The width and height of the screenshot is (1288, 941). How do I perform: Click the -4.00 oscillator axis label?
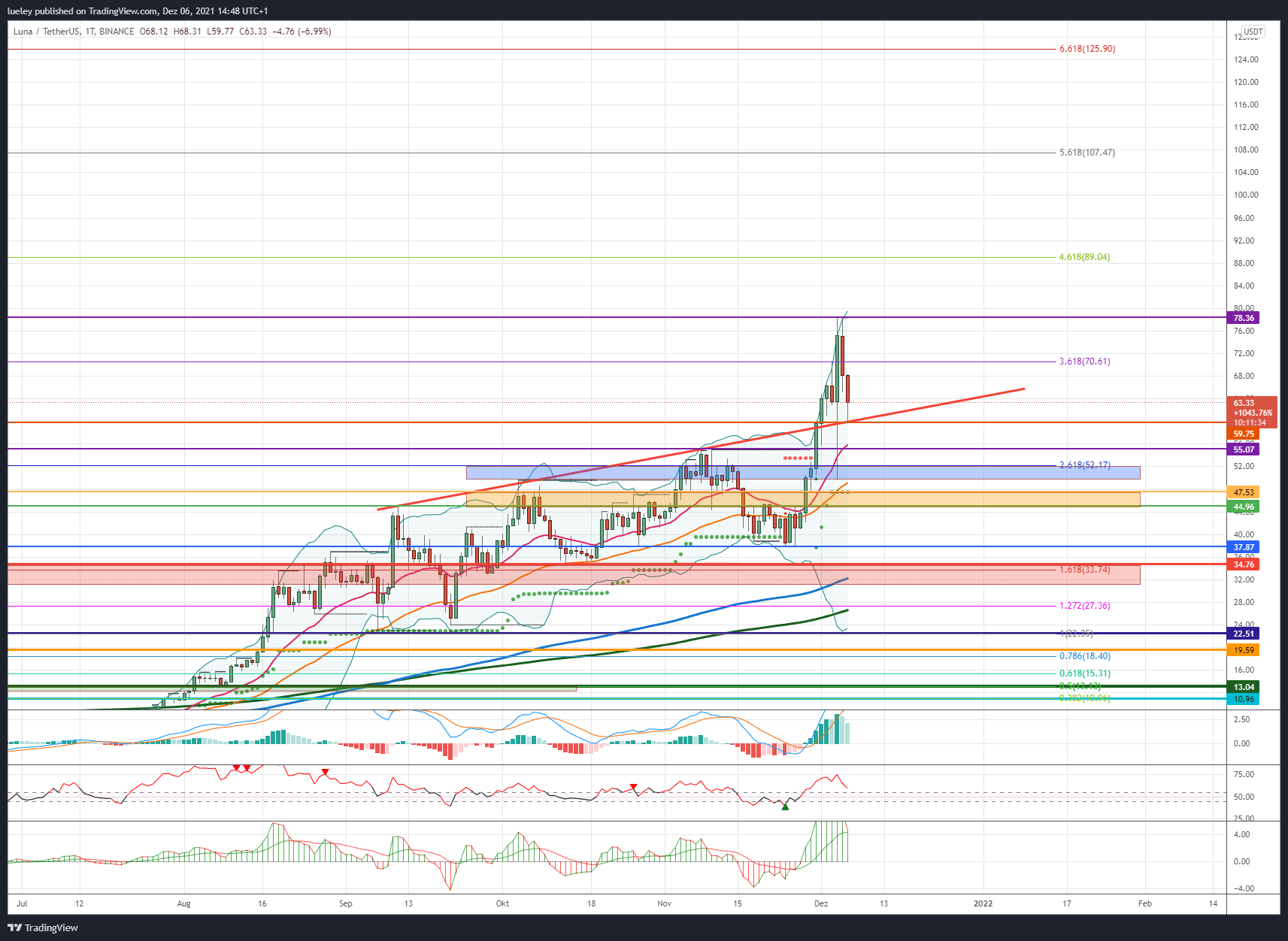tap(1244, 888)
